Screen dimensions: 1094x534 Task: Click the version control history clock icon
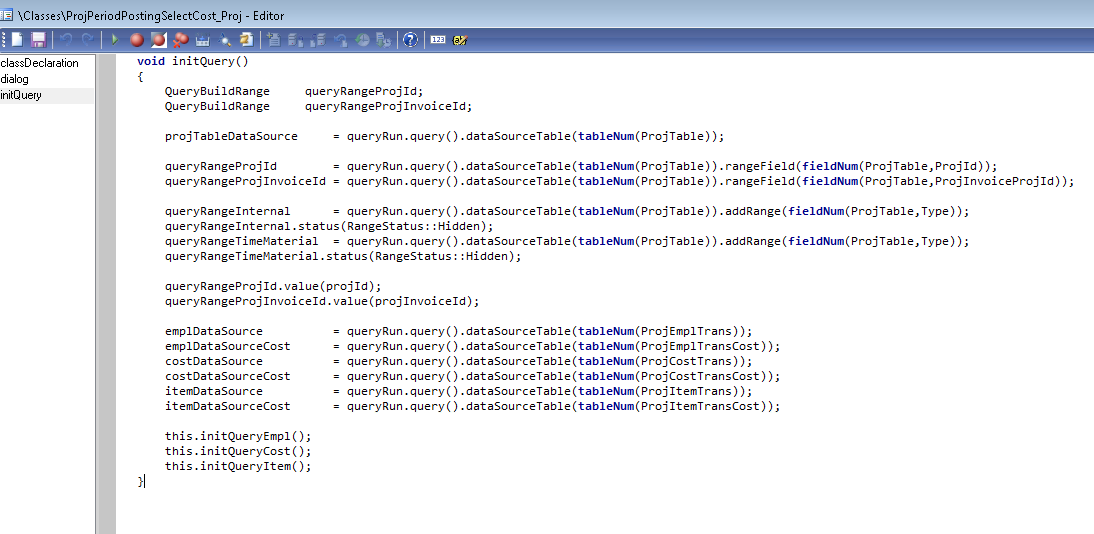[362, 40]
